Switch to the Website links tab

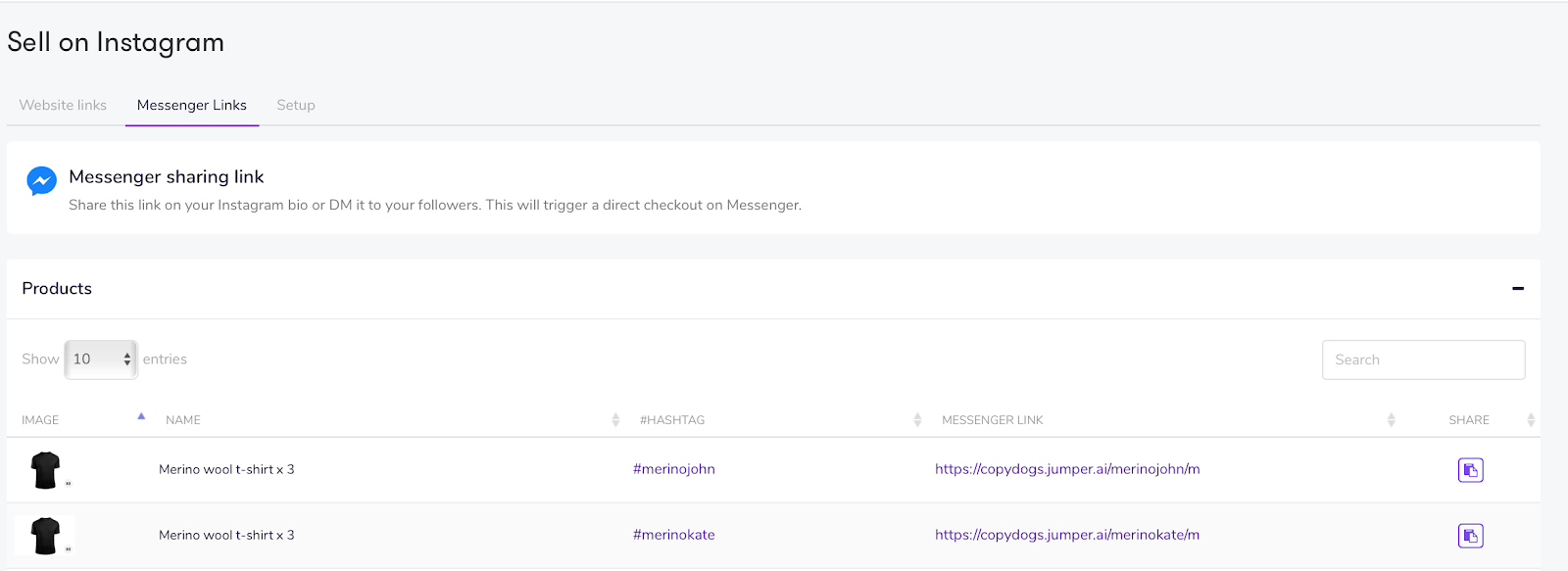pos(63,105)
